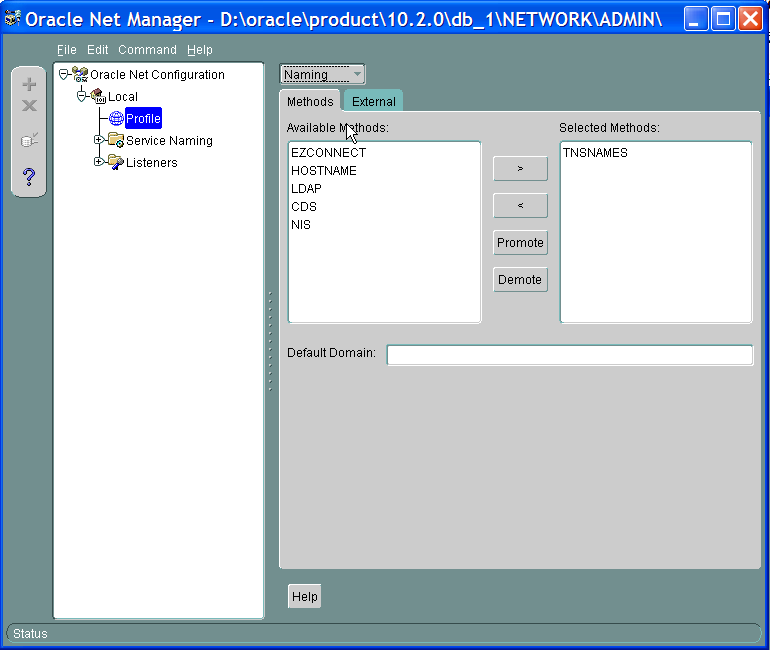Expand the Service Naming node
This screenshot has width=770, height=650.
coord(98,140)
